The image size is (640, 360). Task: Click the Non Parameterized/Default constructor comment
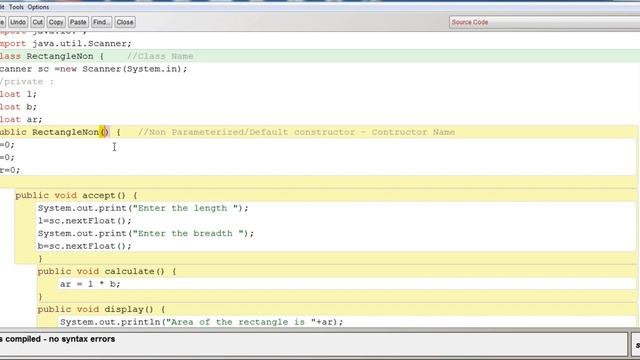[296, 132]
